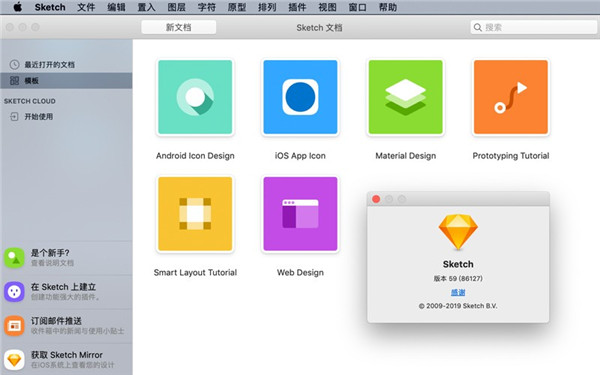
Task: Click the 感谢 link in about dialog
Action: click(x=458, y=292)
